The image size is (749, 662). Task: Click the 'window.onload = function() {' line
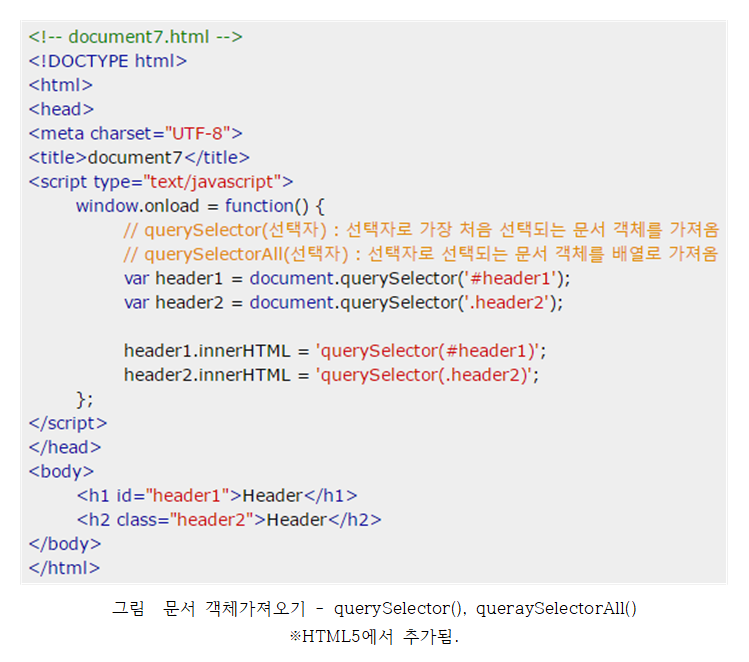200,206
